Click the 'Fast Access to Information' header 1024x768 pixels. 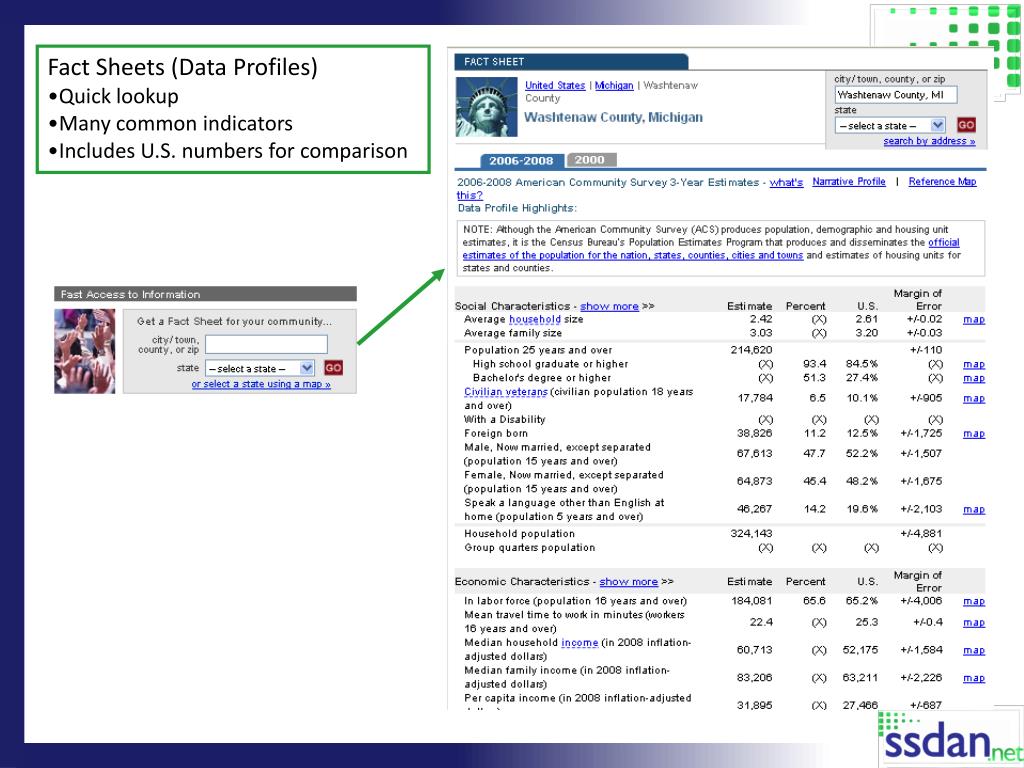pos(131,295)
